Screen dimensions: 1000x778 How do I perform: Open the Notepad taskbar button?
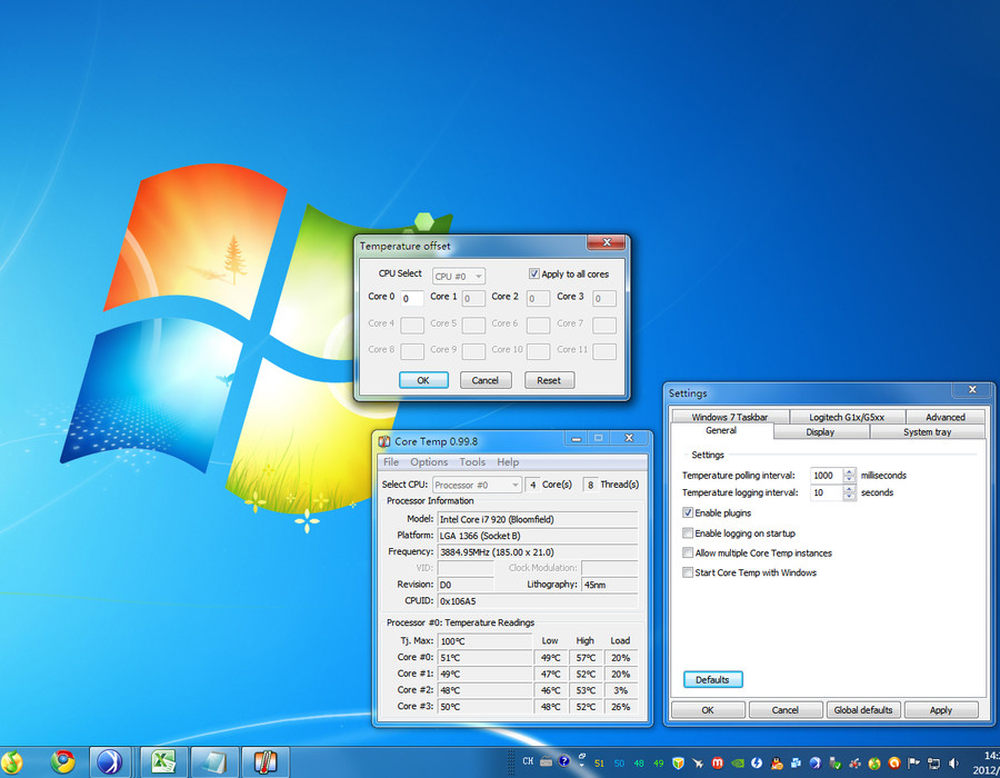[x=214, y=762]
